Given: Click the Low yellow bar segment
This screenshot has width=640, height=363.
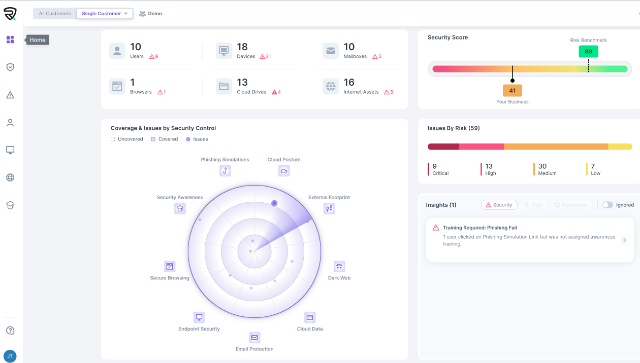Looking at the screenshot, I should click(x=620, y=147).
